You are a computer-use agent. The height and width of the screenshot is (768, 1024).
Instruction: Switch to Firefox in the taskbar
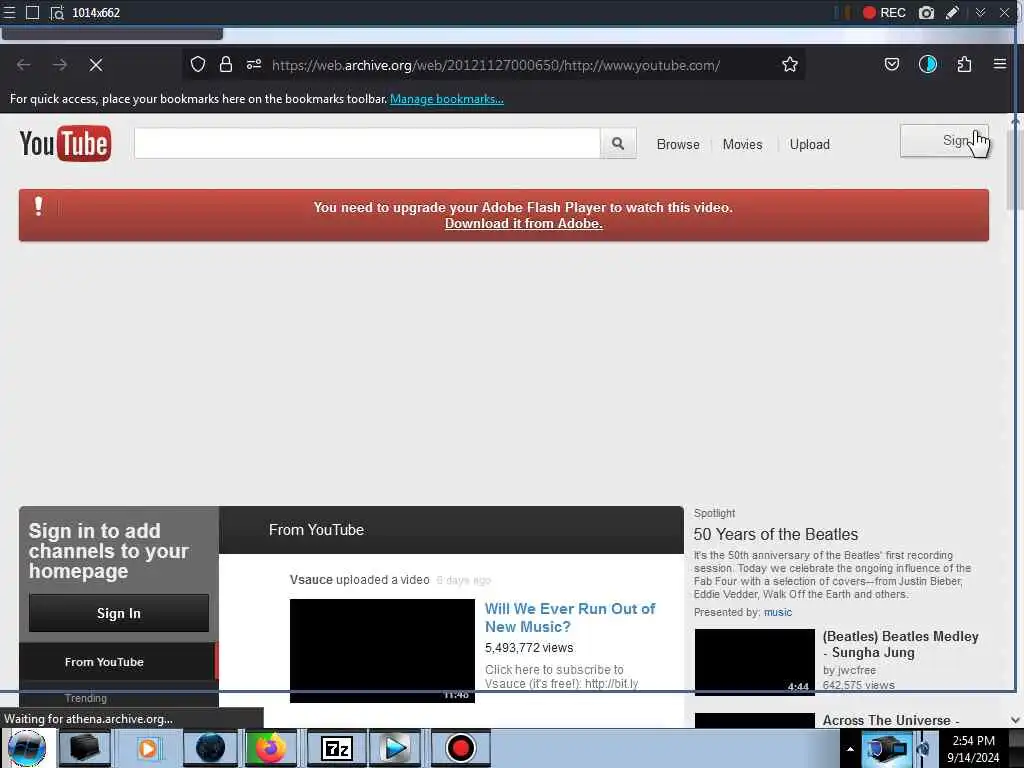tap(271, 748)
